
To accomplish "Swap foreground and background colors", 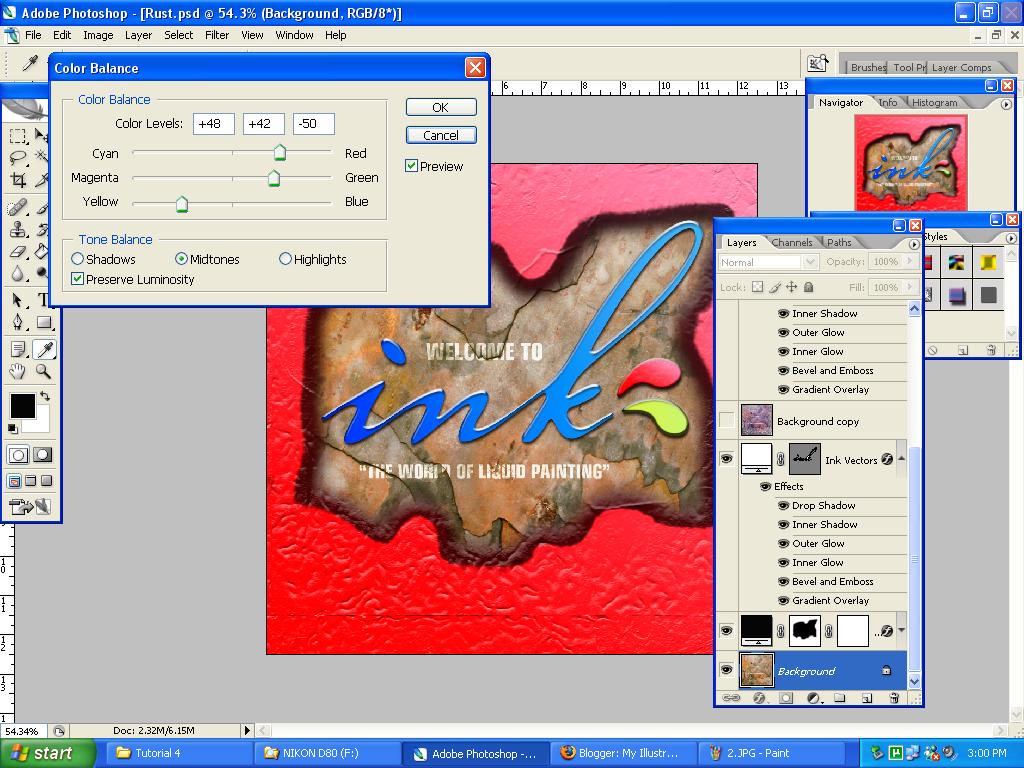I will (44, 396).
